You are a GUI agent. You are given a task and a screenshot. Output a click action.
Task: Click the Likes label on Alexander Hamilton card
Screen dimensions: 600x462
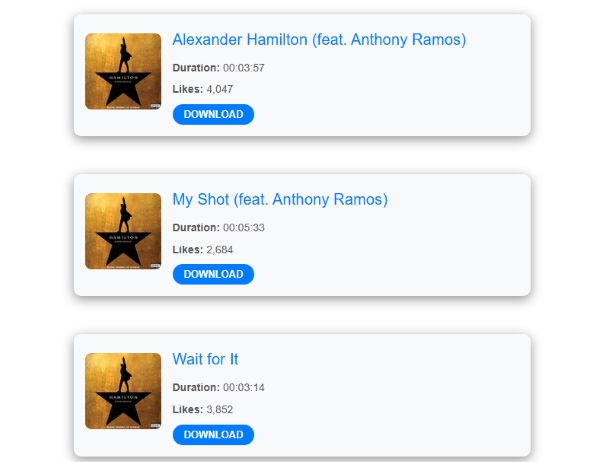[x=188, y=89]
